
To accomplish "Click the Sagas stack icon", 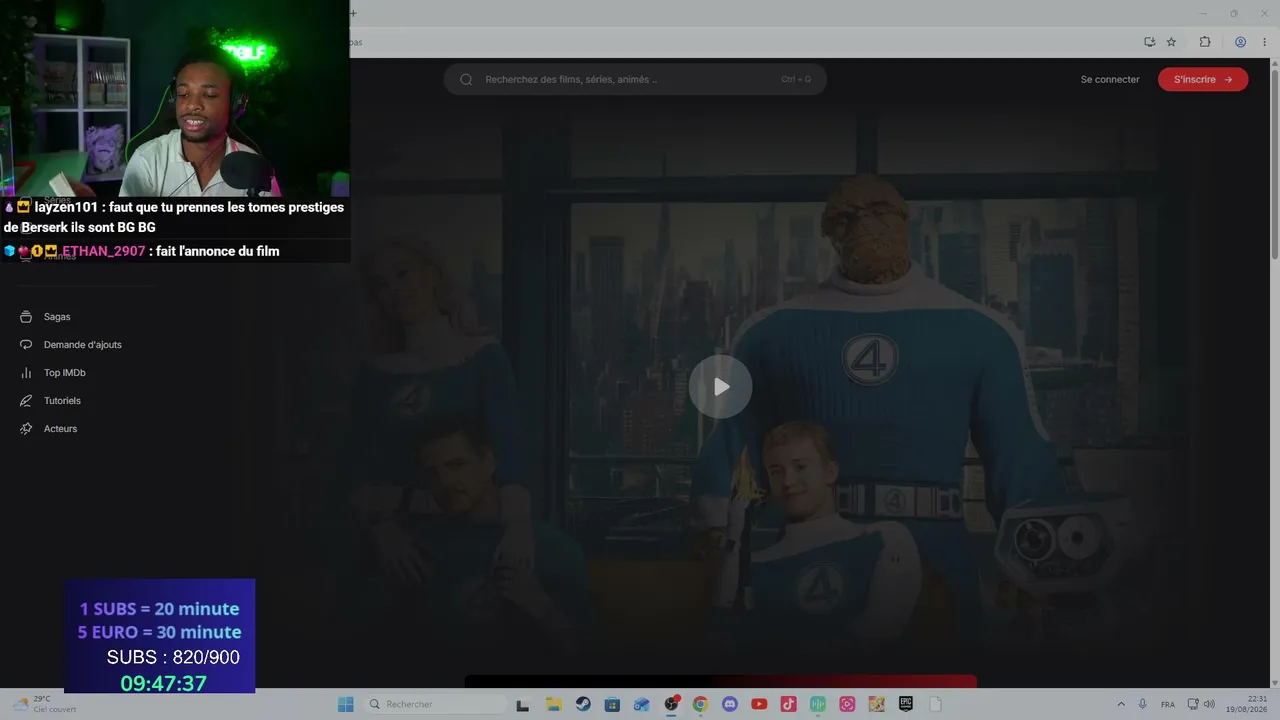I will [x=26, y=317].
